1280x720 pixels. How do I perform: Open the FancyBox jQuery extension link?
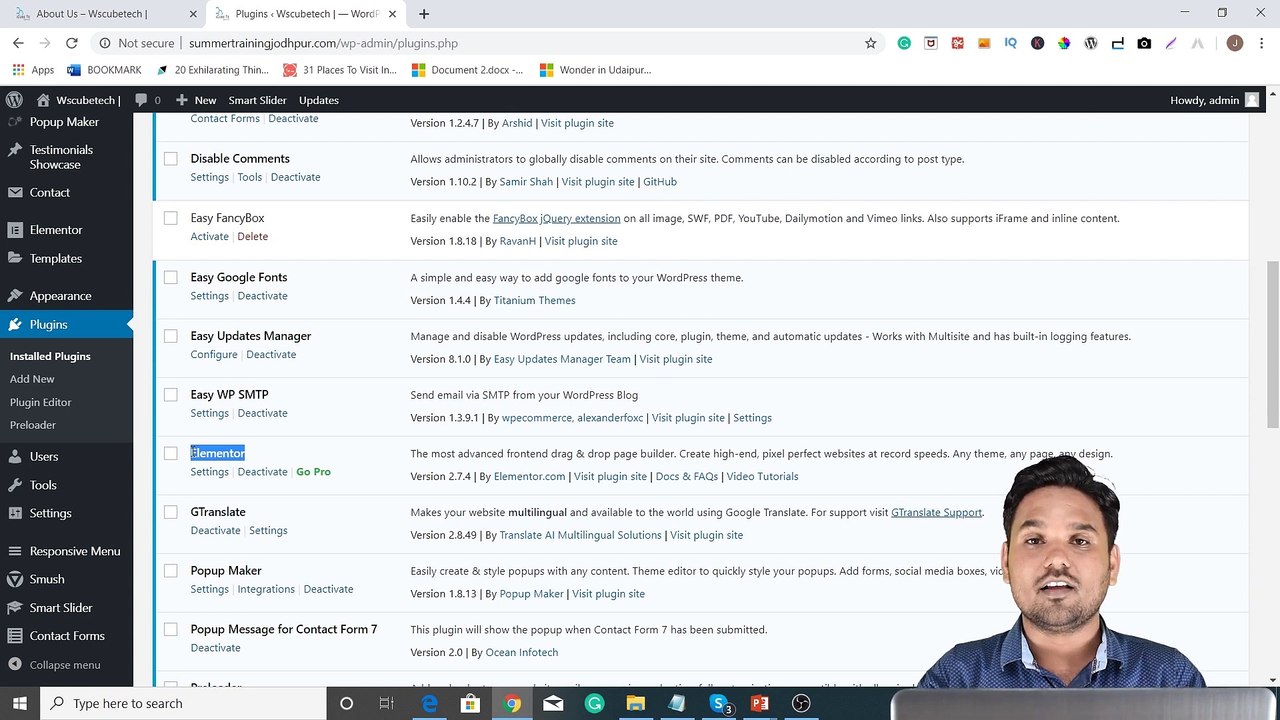tap(556, 218)
